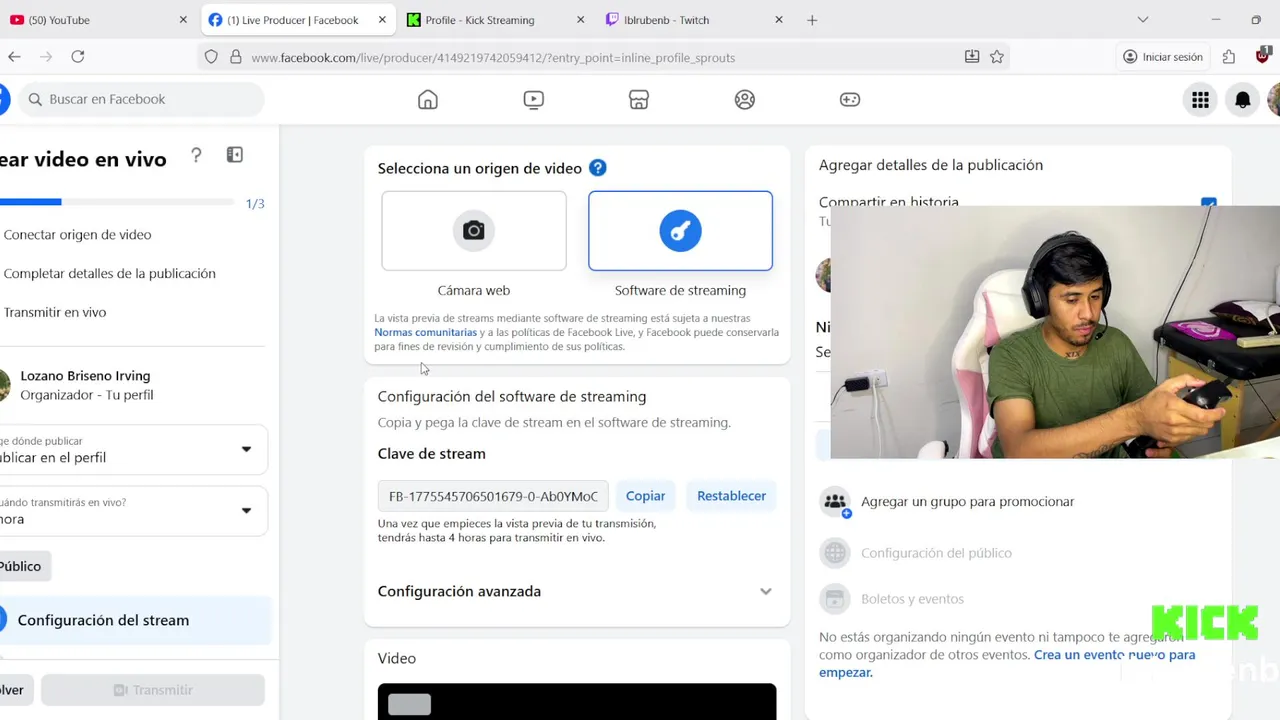Open the Gaming controller icon
Image resolution: width=1280 pixels, height=720 pixels.
point(850,99)
